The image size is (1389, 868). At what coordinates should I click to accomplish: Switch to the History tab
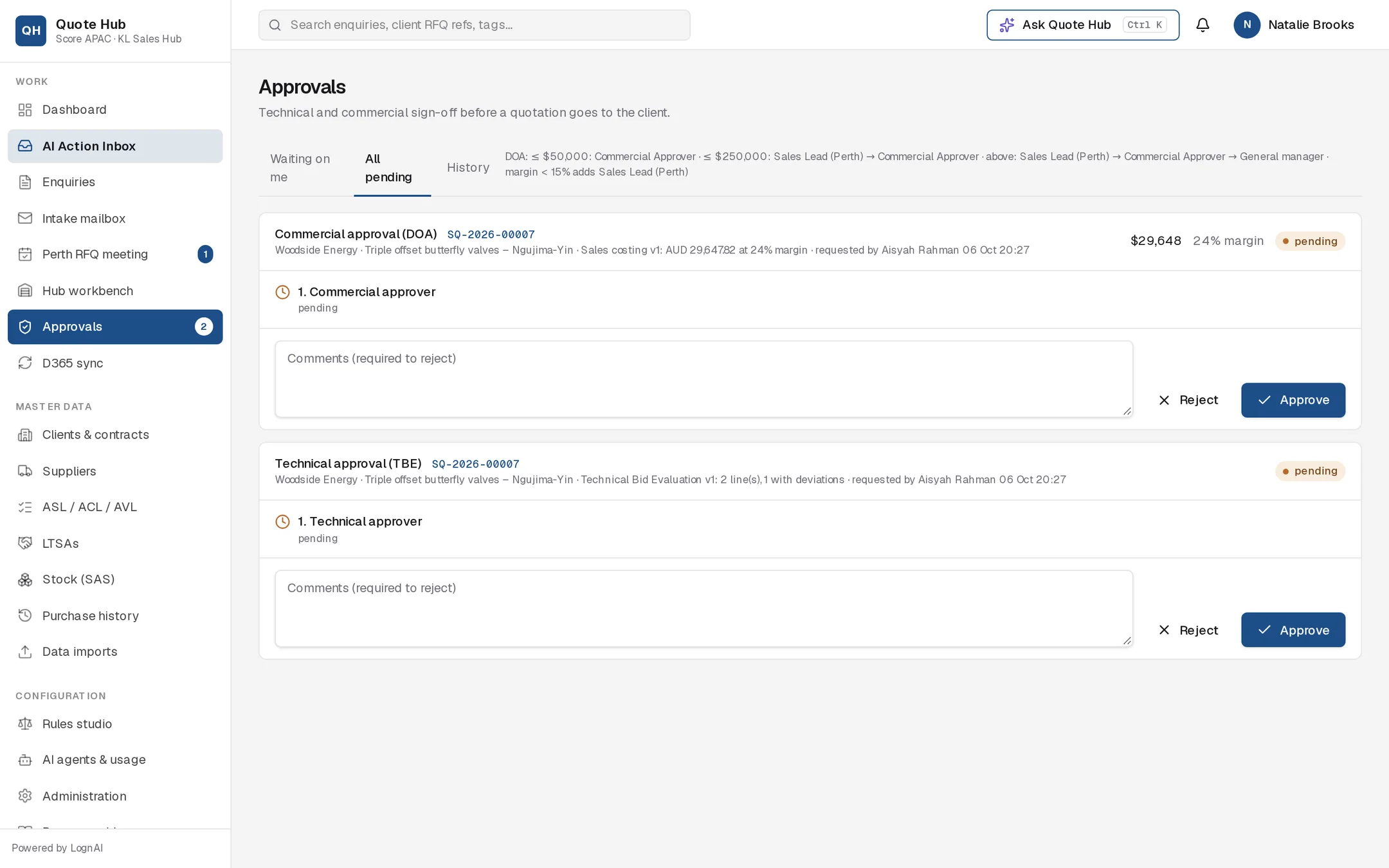click(468, 168)
